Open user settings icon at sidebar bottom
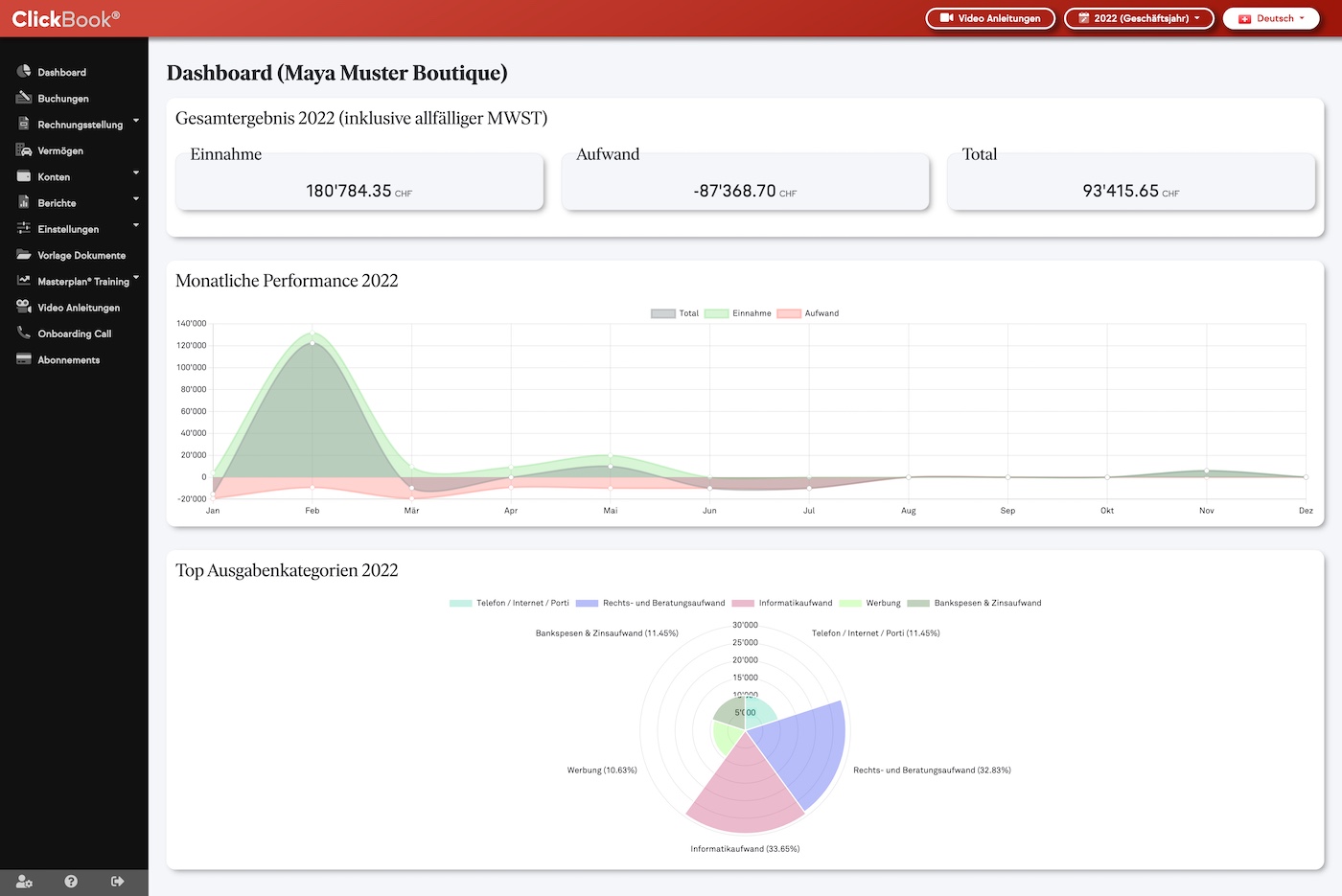 [25, 882]
